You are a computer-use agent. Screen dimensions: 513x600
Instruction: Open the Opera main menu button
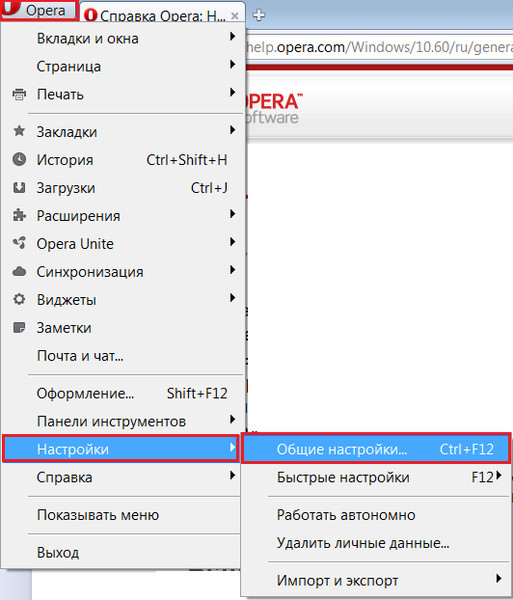pos(39,10)
